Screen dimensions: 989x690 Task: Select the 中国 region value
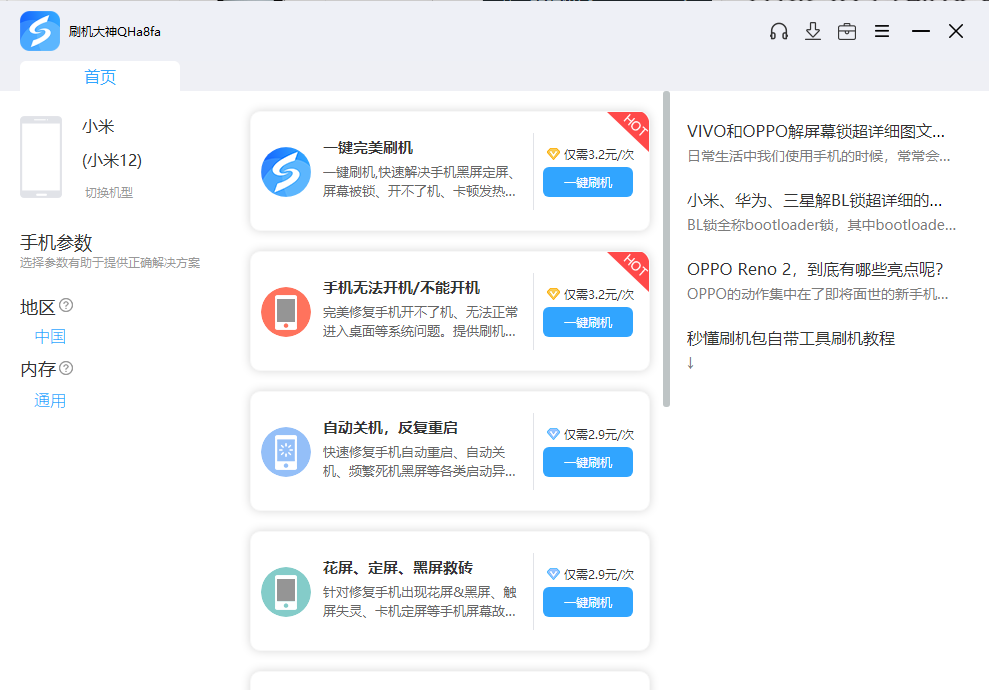50,336
